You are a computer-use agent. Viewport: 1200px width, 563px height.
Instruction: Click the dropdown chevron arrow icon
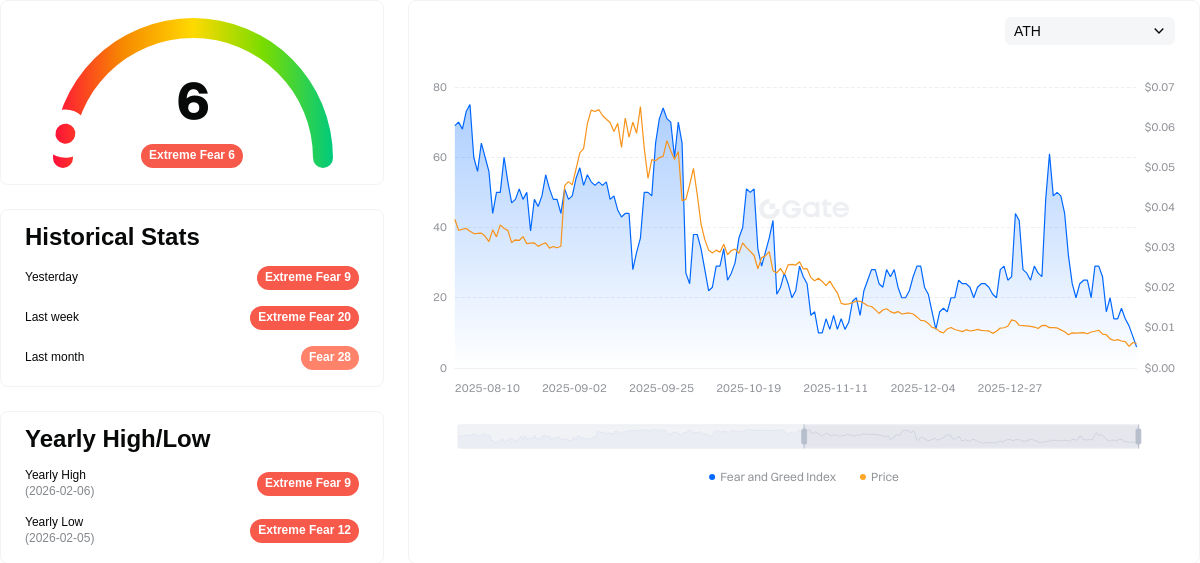point(1159,31)
